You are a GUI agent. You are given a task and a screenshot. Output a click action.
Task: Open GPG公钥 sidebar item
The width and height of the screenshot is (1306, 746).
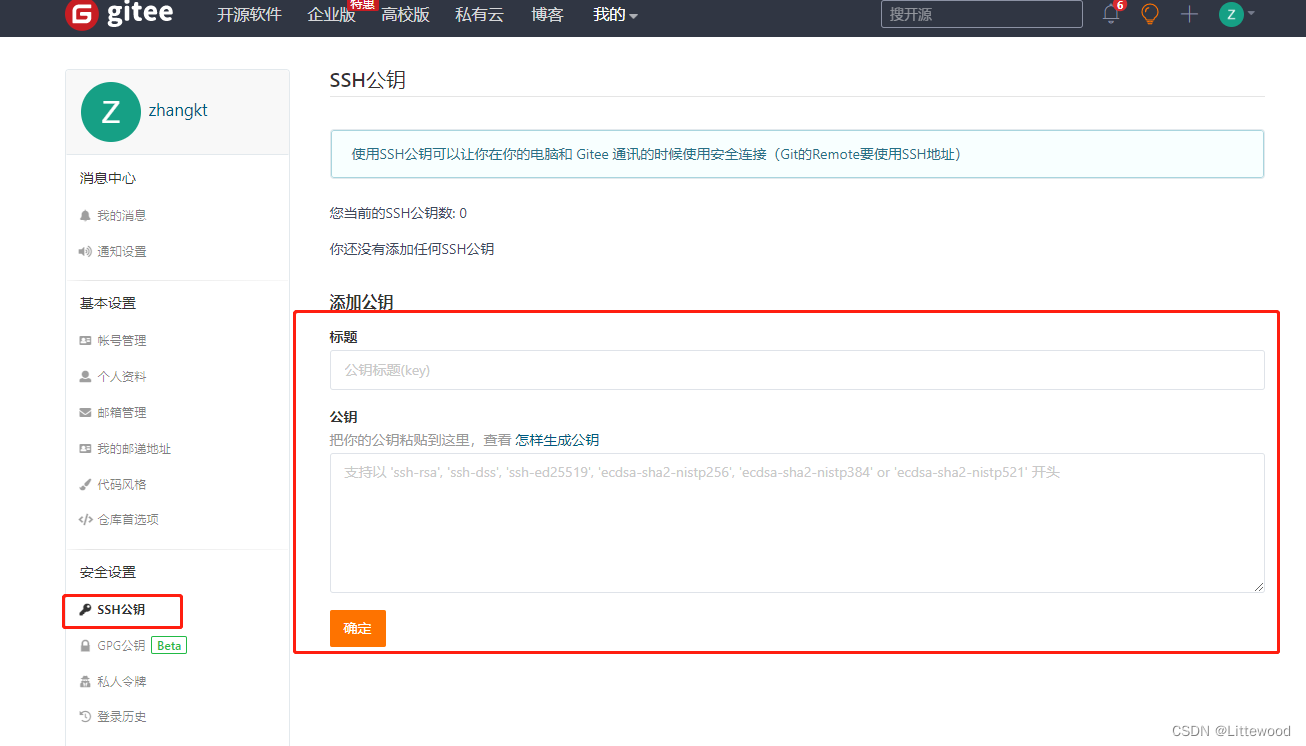coord(121,645)
